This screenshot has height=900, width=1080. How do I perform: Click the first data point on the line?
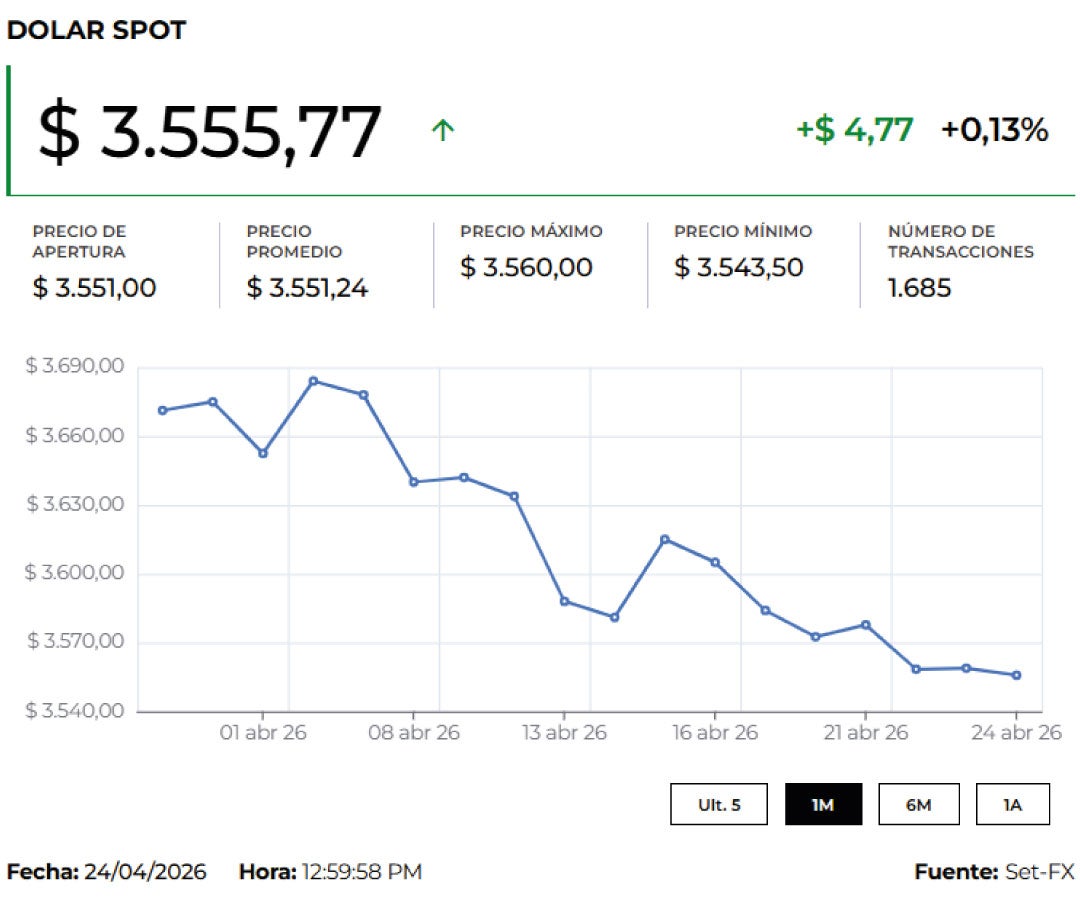[162, 410]
